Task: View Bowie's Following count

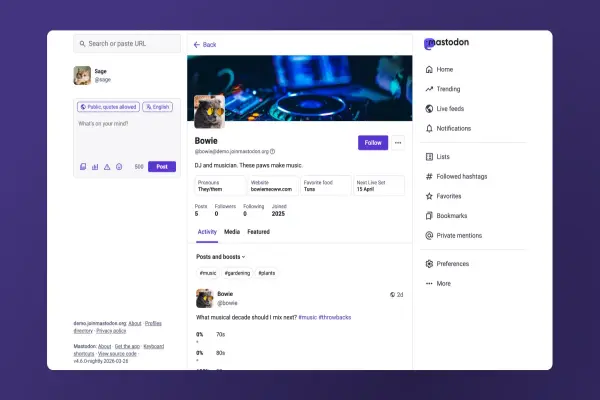Action: coord(253,210)
